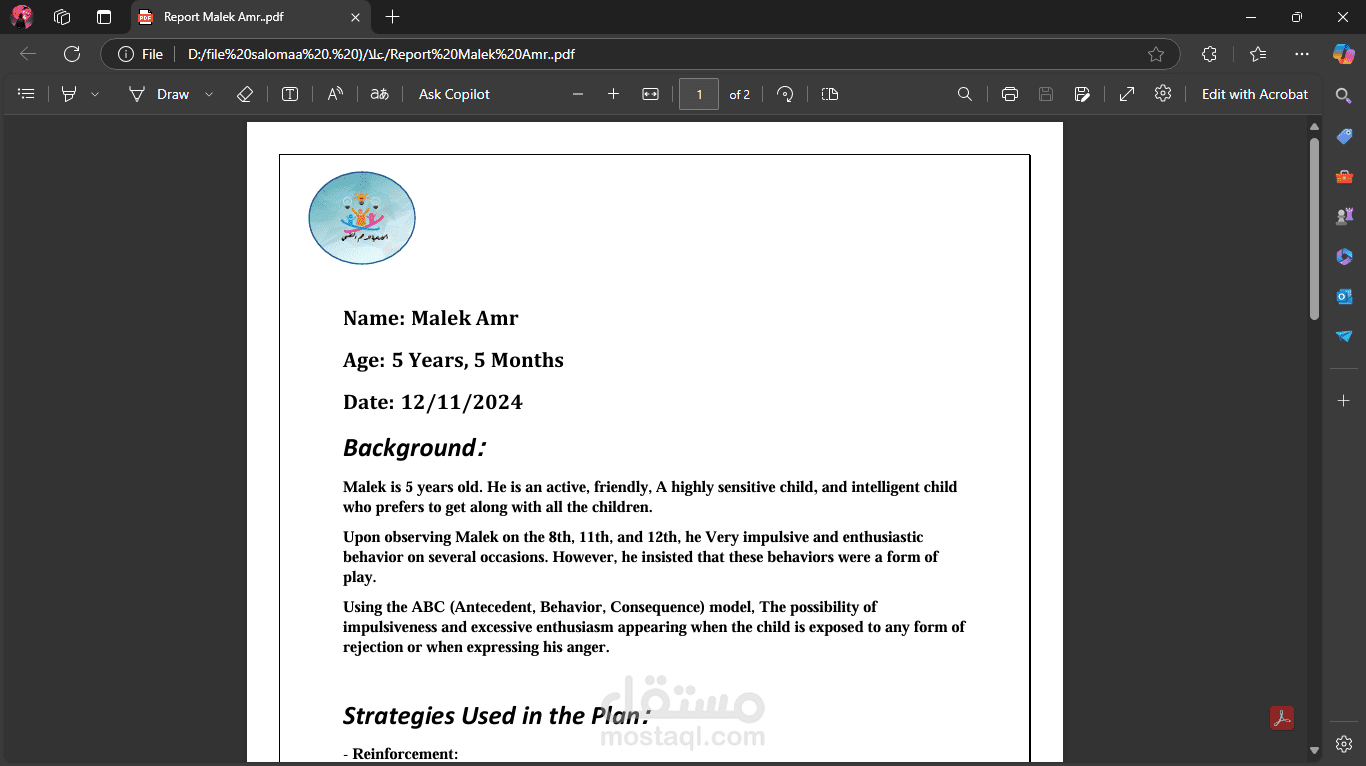Rotate the PDF page

click(786, 94)
